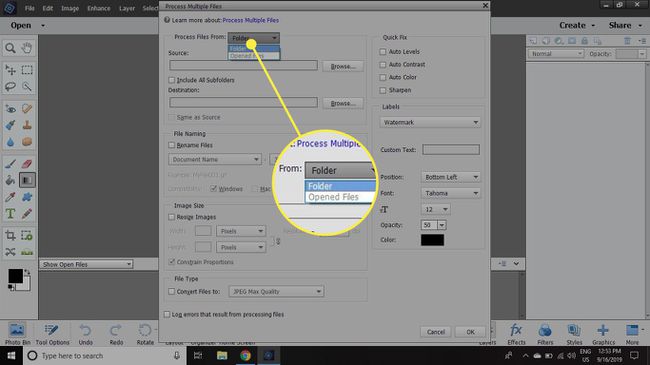This screenshot has height=365, width=650.
Task: Confirm the dialog with OK
Action: pyautogui.click(x=470, y=332)
